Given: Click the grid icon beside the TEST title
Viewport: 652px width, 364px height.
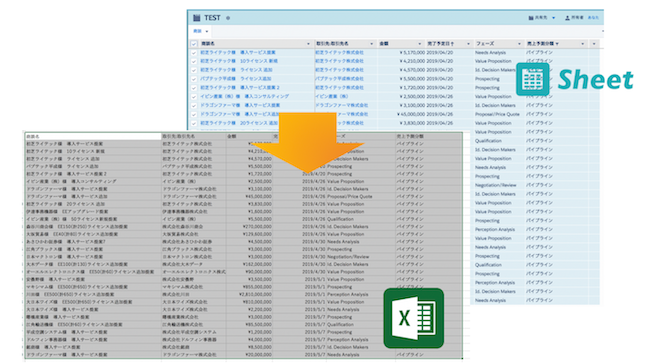Looking at the screenshot, I should pos(197,18).
